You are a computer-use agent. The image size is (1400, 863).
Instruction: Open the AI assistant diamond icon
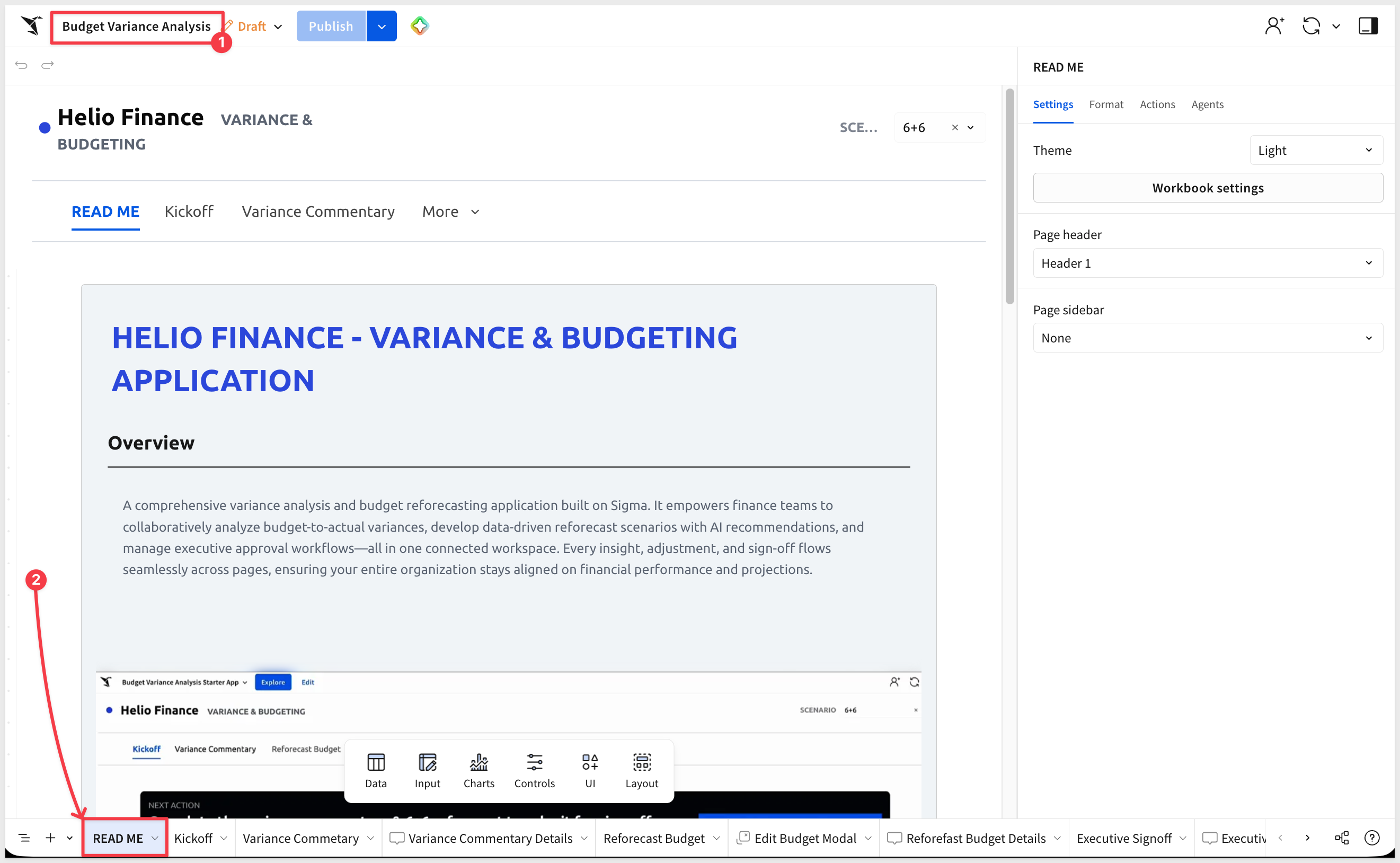click(x=419, y=25)
